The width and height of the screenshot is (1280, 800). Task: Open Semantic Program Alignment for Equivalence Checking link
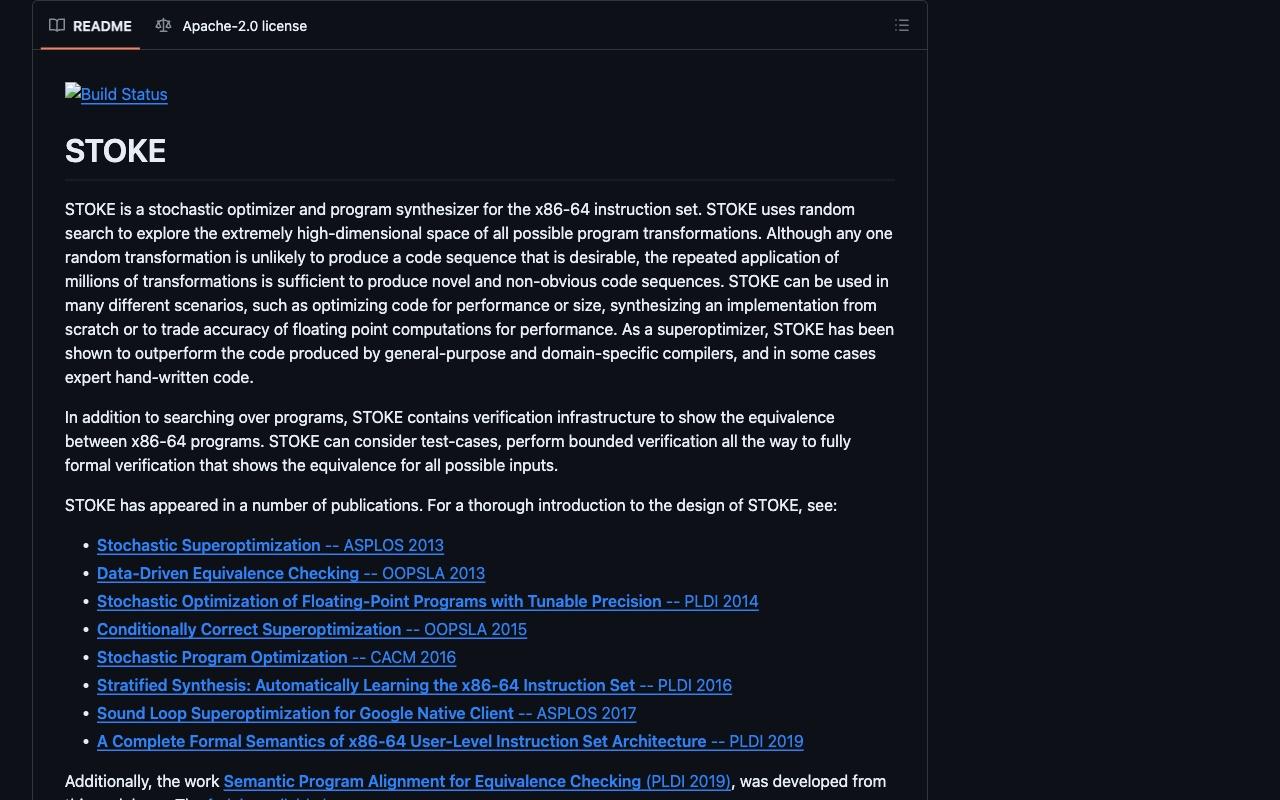[477, 781]
